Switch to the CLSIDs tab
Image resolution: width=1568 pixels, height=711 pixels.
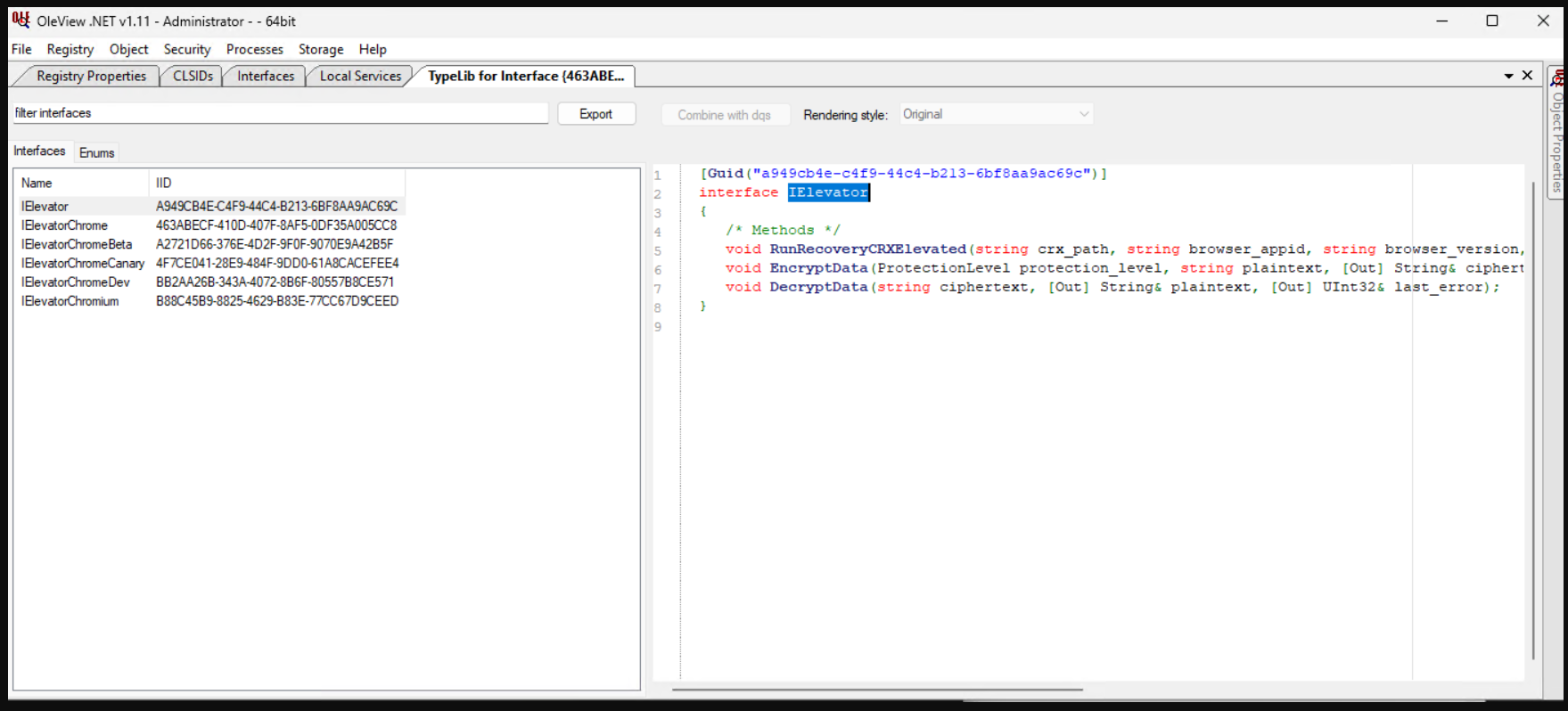[193, 76]
